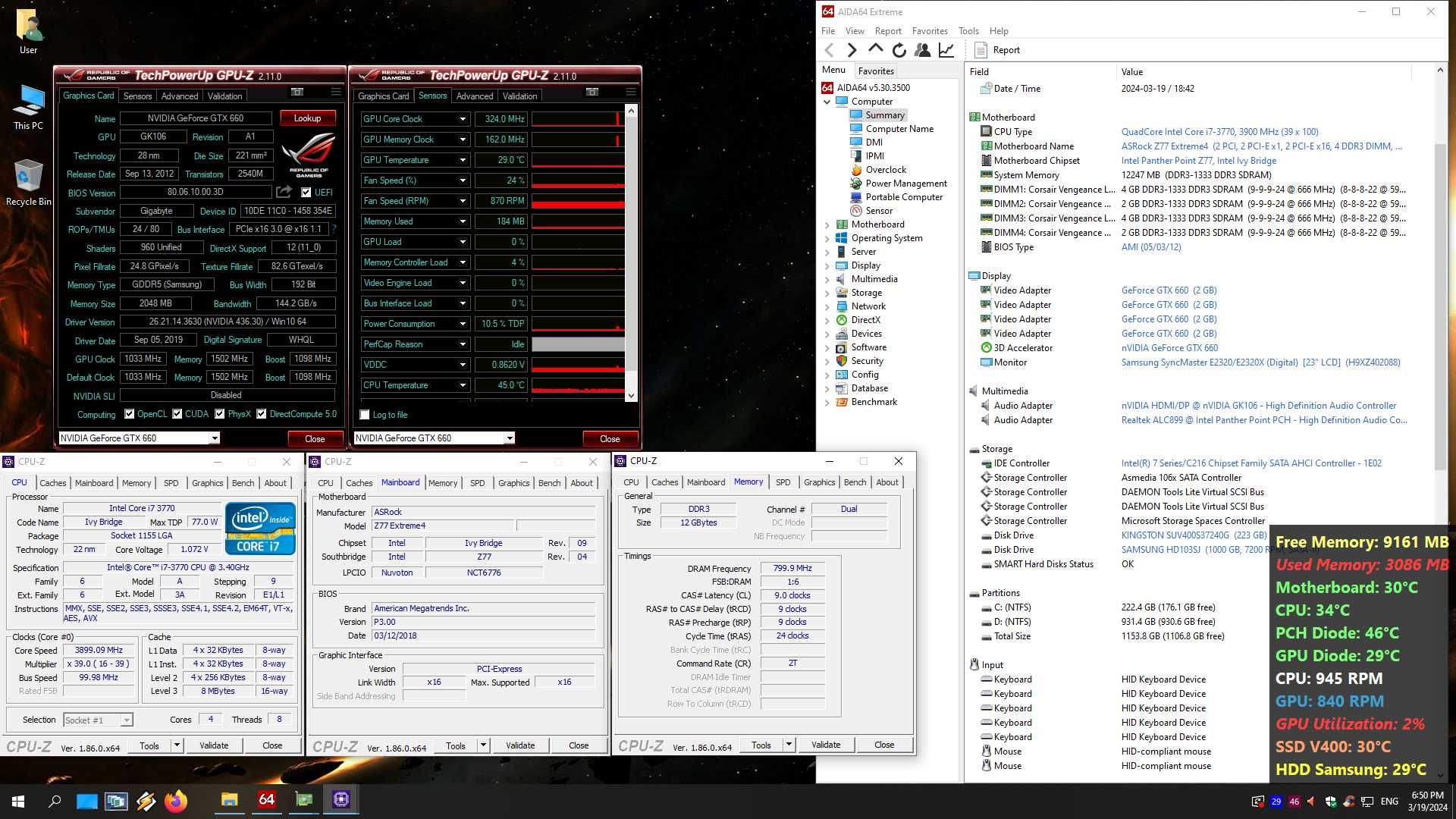This screenshot has width=1456, height=819.
Task: Open the Tools dropdown arrow in first CPU-Z
Action: click(177, 745)
